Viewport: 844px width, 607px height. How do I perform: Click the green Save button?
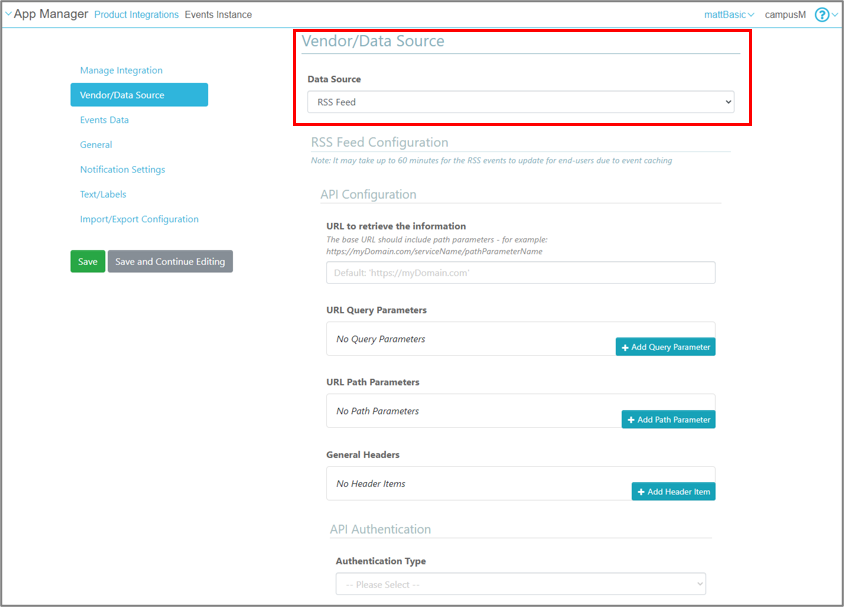tap(88, 261)
